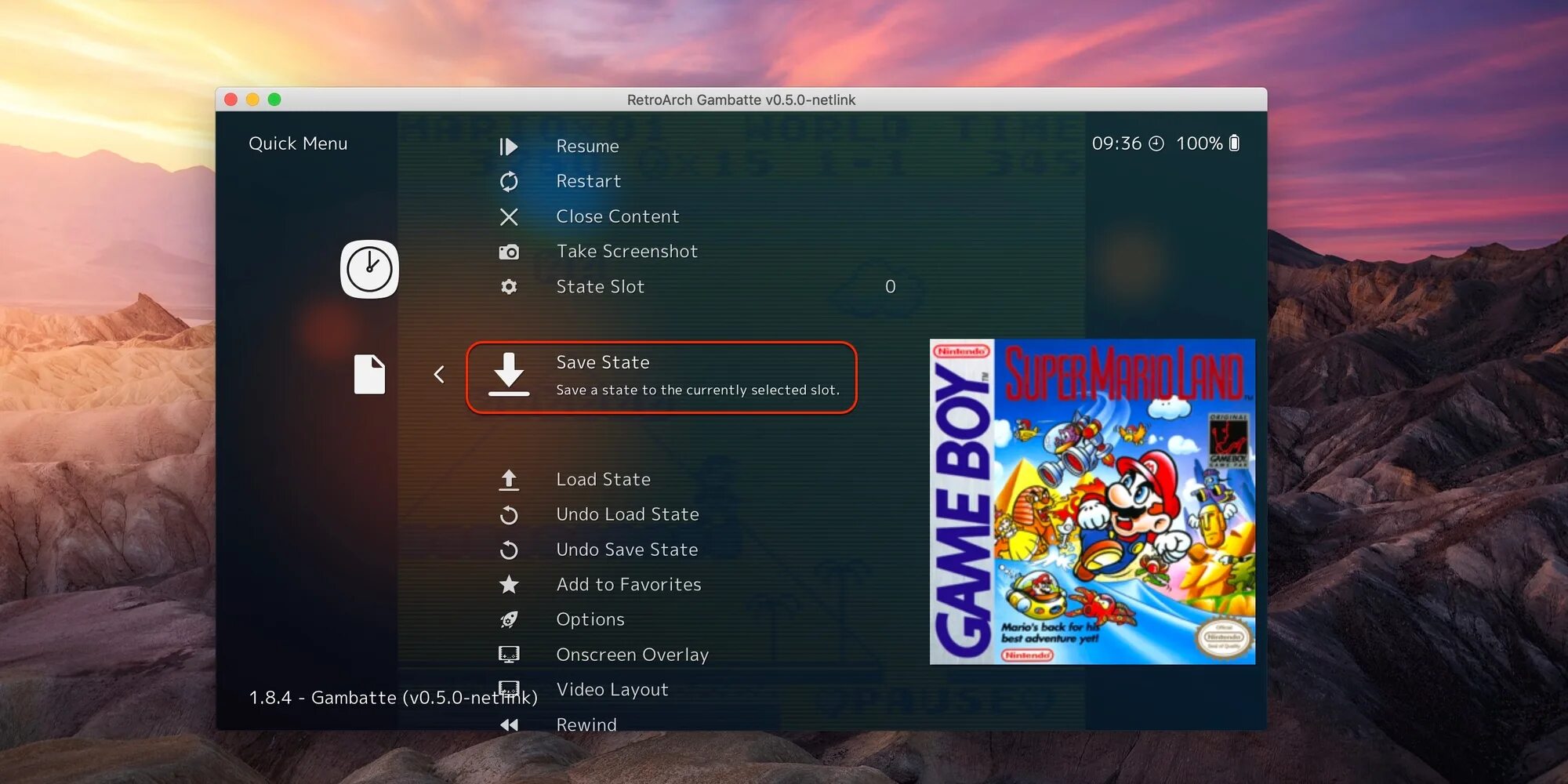This screenshot has height=784, width=1568.
Task: Click the Onscreen Overlay monitor icon
Action: pos(509,655)
